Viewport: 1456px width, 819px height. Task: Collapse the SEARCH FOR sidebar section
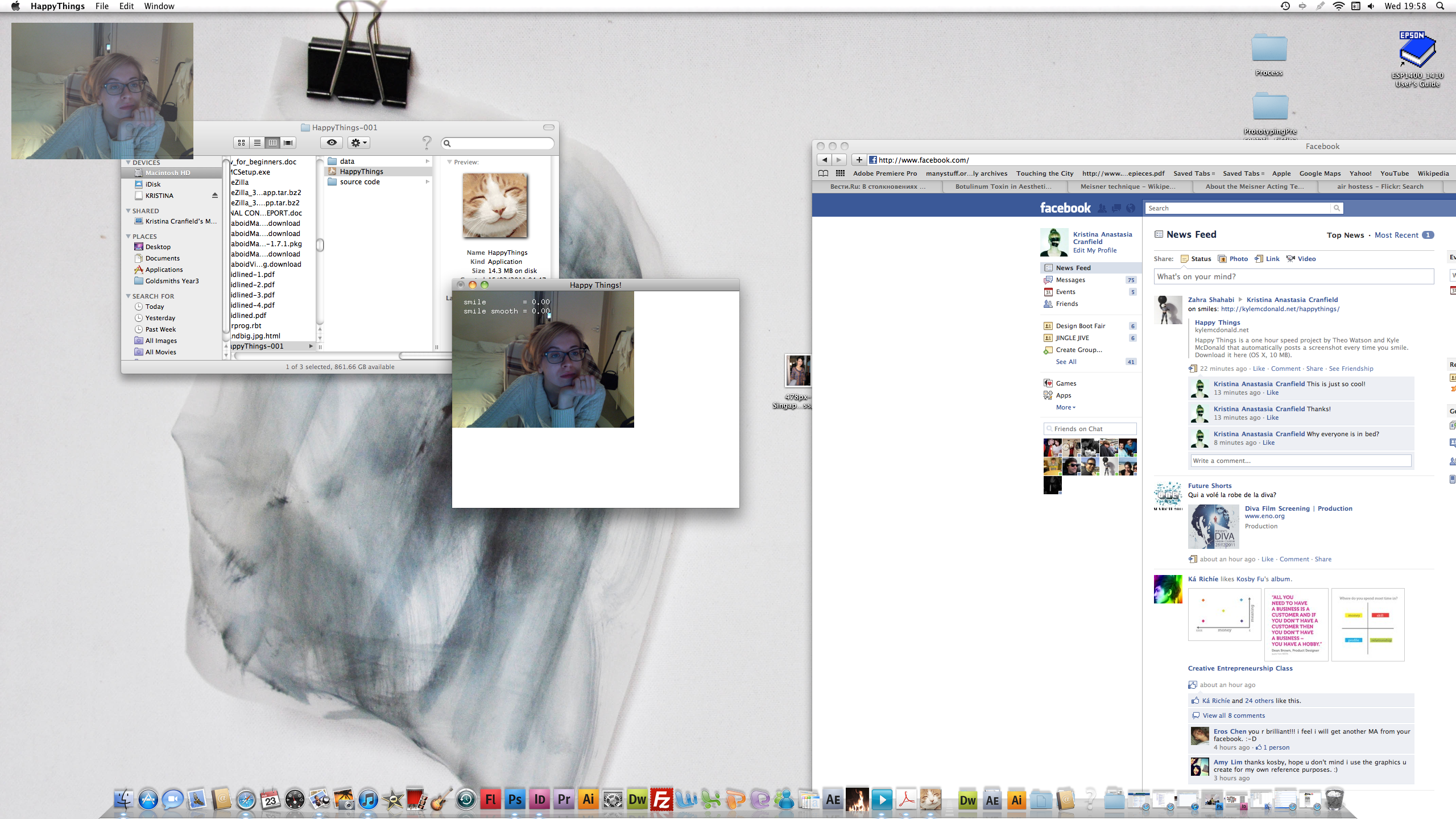click(x=129, y=296)
